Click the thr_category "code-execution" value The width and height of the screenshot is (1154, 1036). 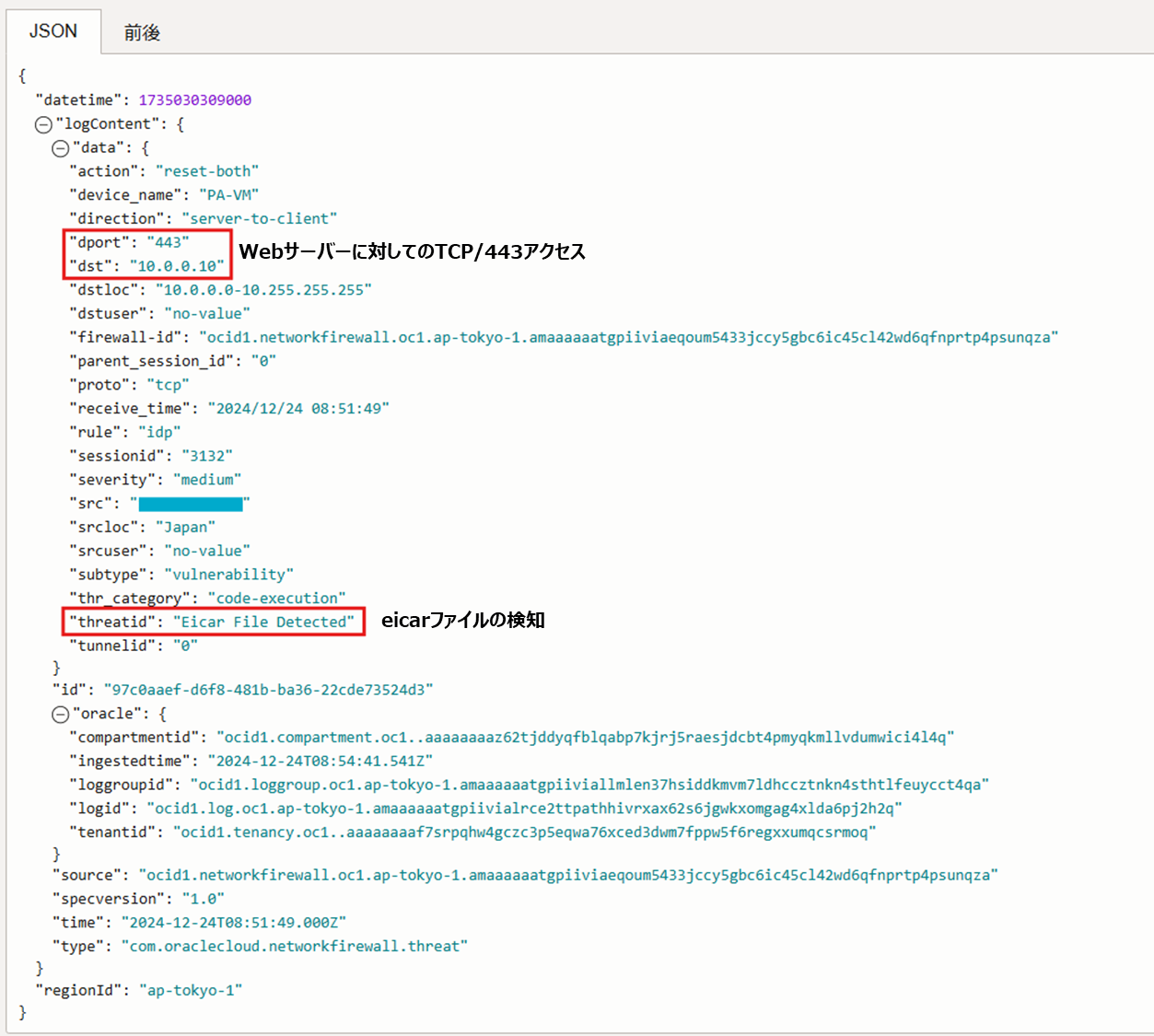coord(276,599)
